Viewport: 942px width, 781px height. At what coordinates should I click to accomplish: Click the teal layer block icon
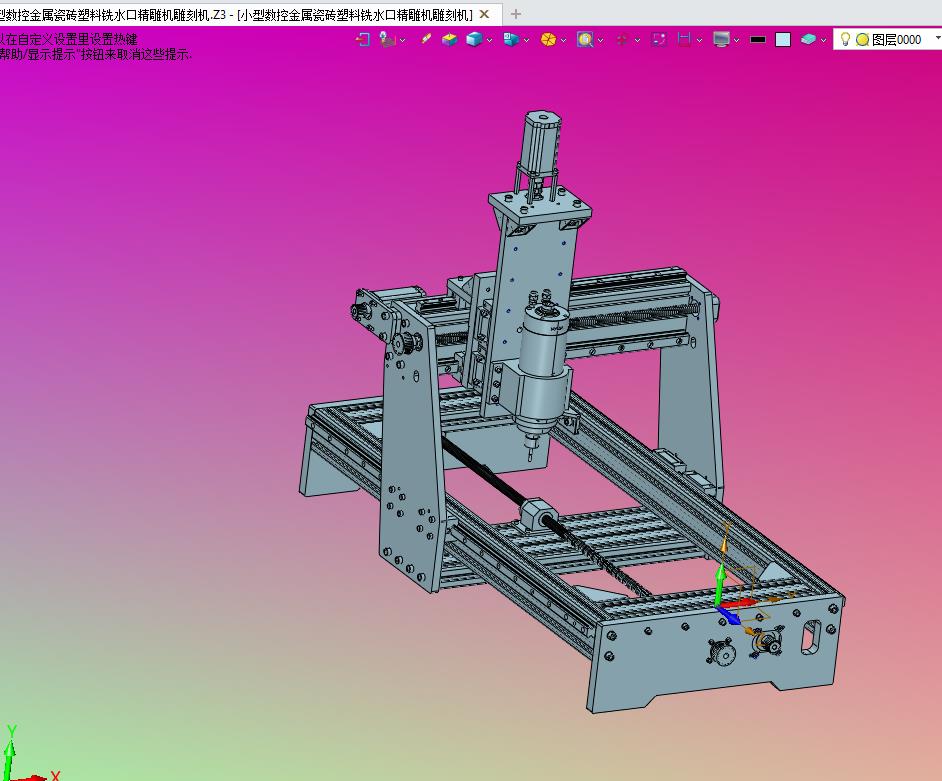[x=809, y=40]
